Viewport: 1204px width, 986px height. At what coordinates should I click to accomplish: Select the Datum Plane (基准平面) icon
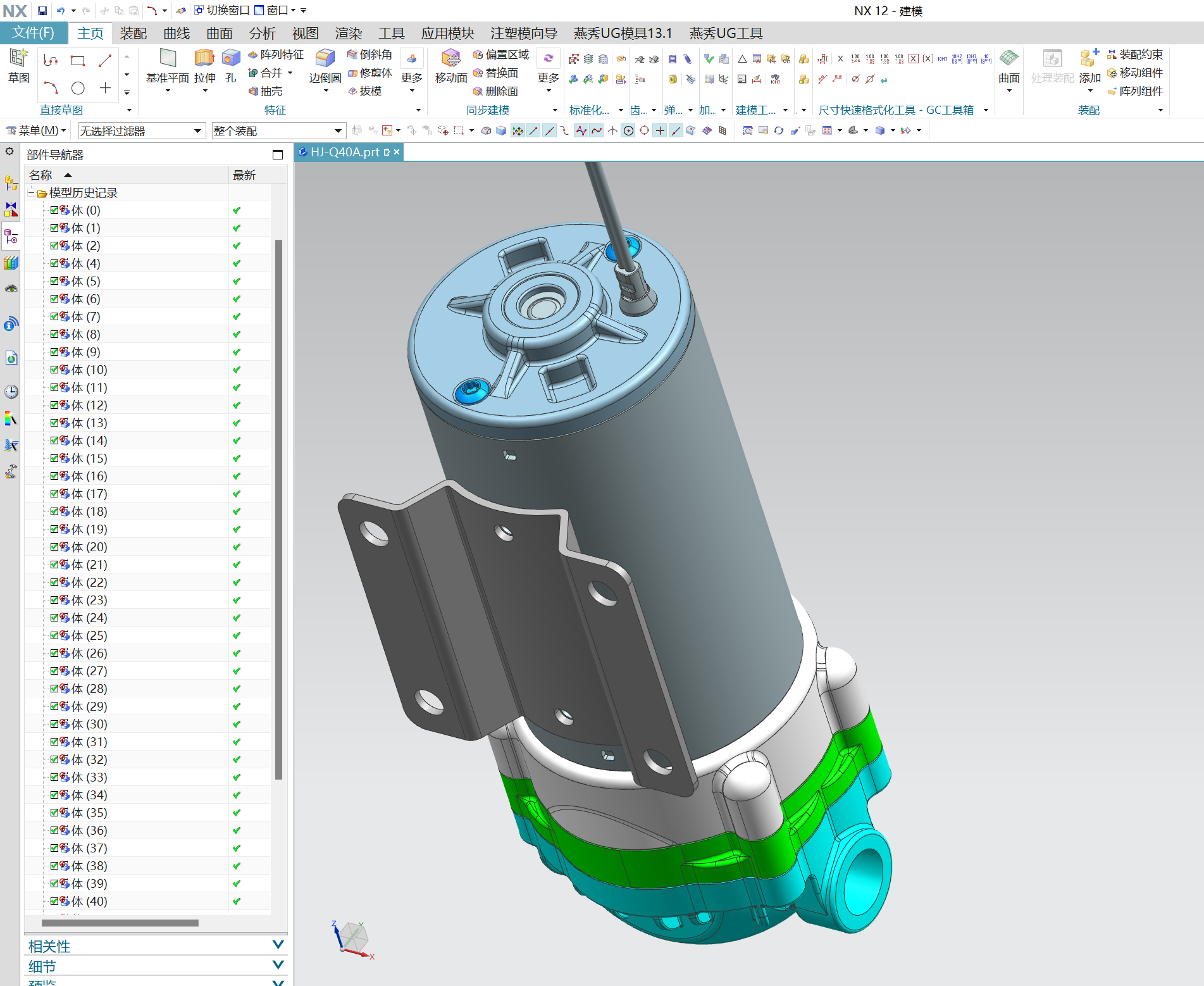click(x=168, y=58)
